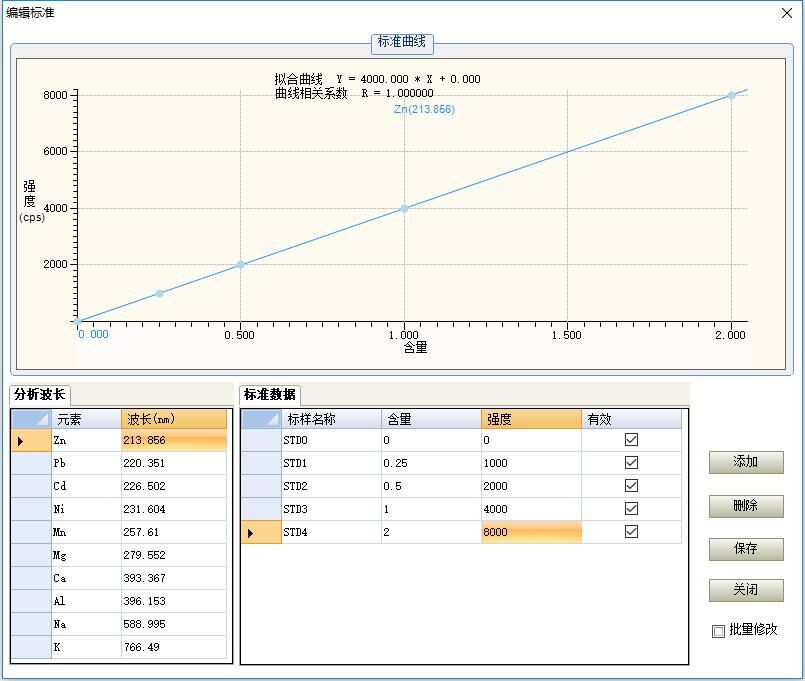805x681 pixels.
Task: Switch to the 分析波长 tab
Action: coord(40,394)
